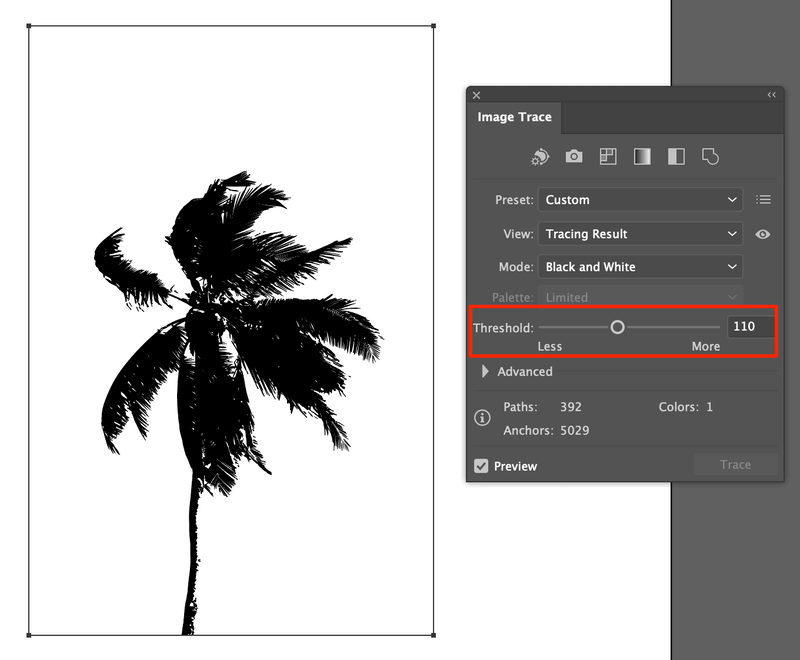
Task: Select the High Color camera preset icon
Action: coord(574,157)
